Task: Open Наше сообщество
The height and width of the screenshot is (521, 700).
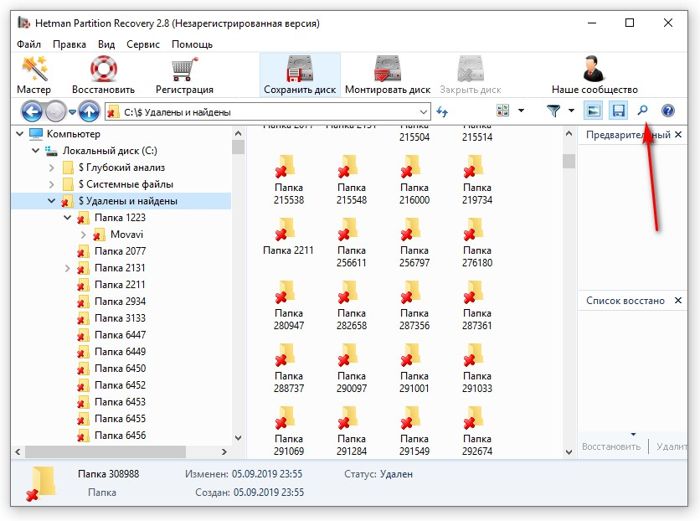Action: 594,75
